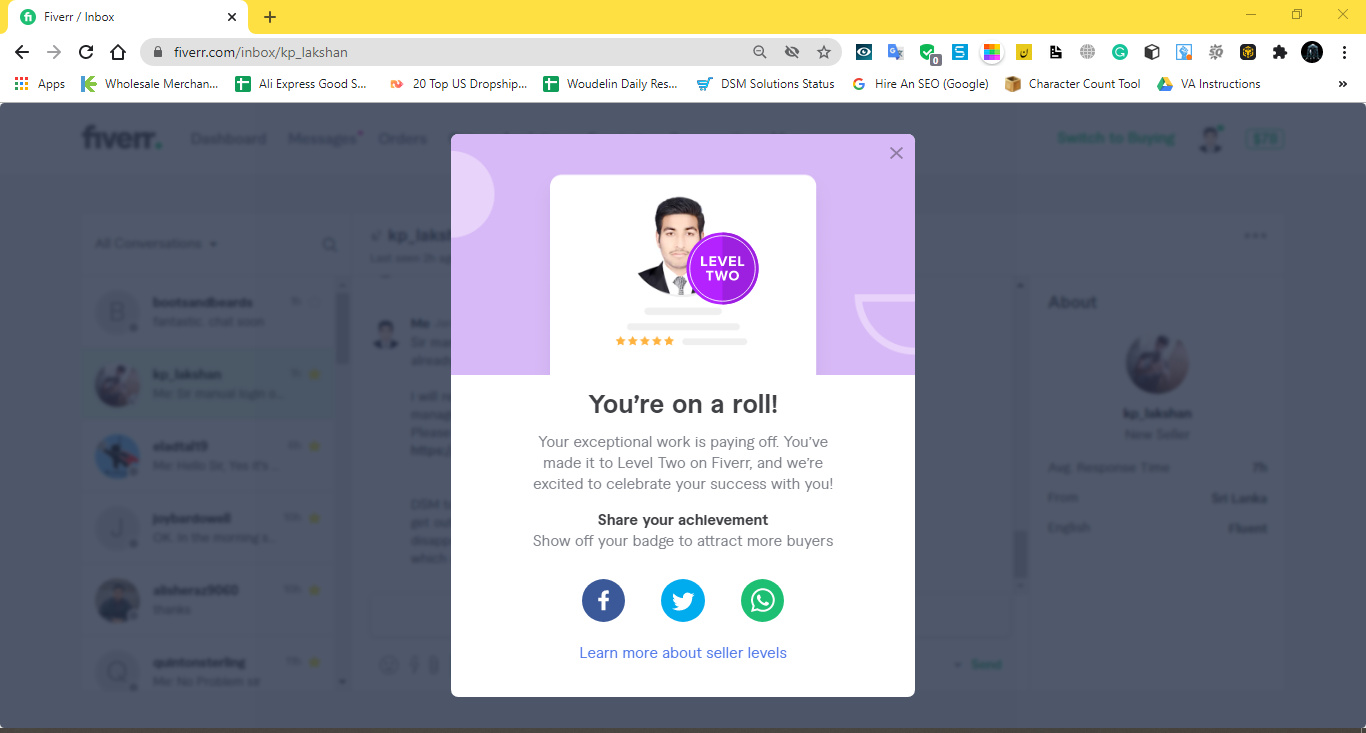Expand the All Conversations filter dropdown
Viewport: 1366px width, 733px height.
[x=156, y=243]
